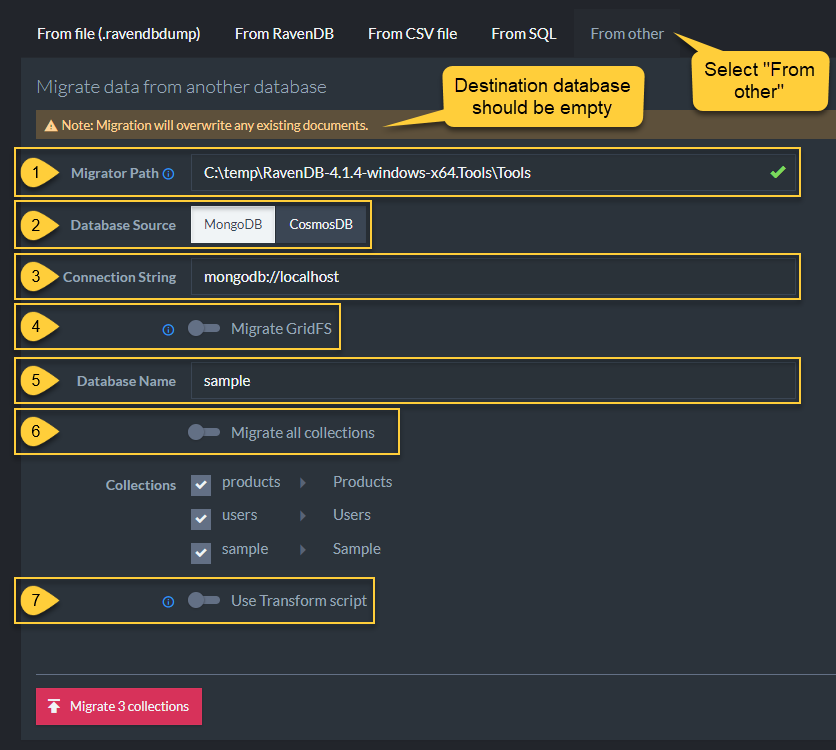Click the green checkmark in Migrator Path field
The width and height of the screenshot is (836, 750).
click(778, 172)
